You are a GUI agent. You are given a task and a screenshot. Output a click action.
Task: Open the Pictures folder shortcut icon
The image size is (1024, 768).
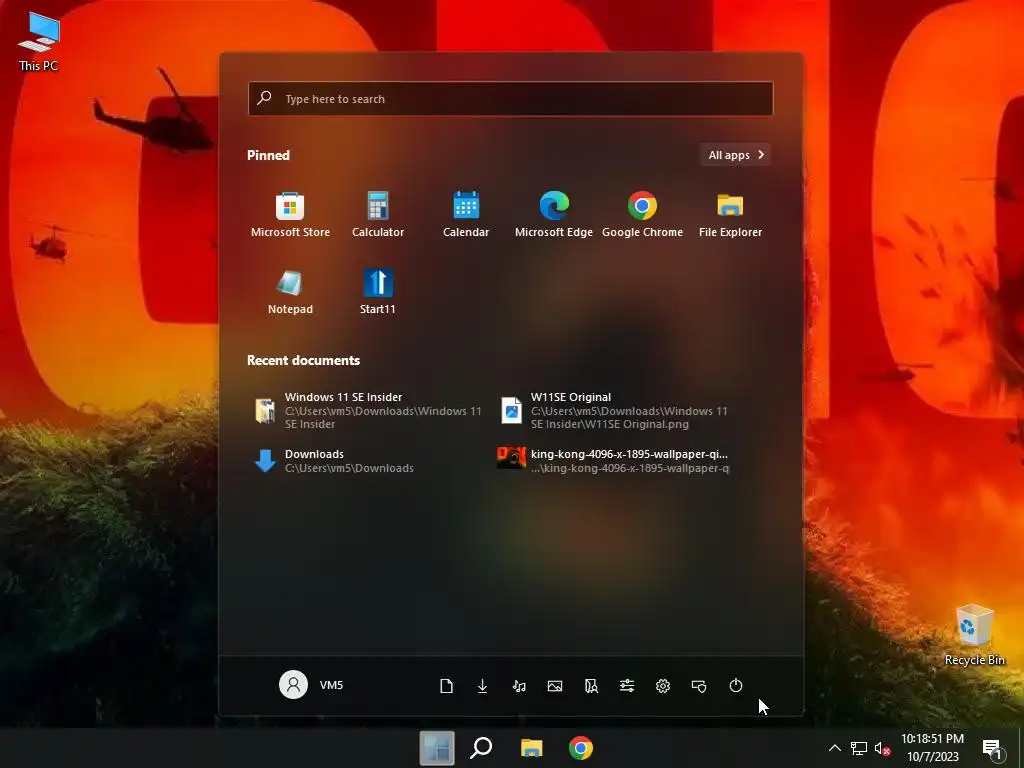coord(554,686)
